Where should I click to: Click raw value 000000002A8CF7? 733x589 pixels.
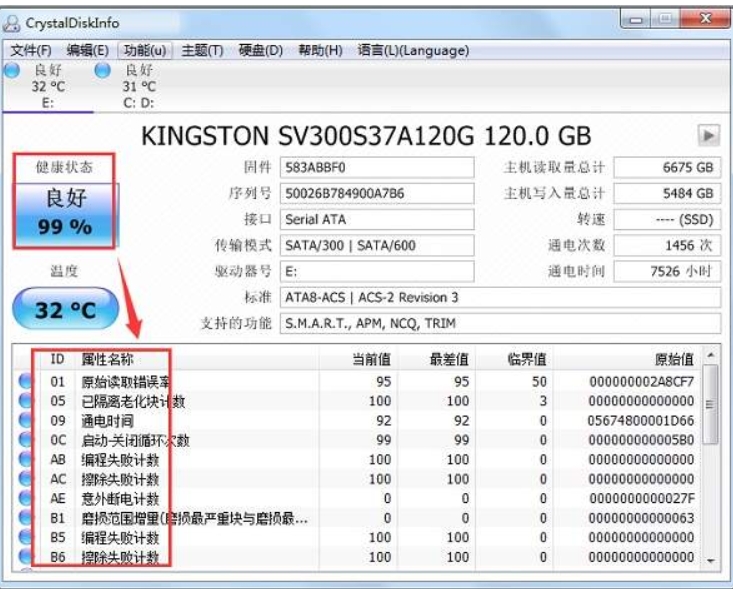[x=641, y=381]
